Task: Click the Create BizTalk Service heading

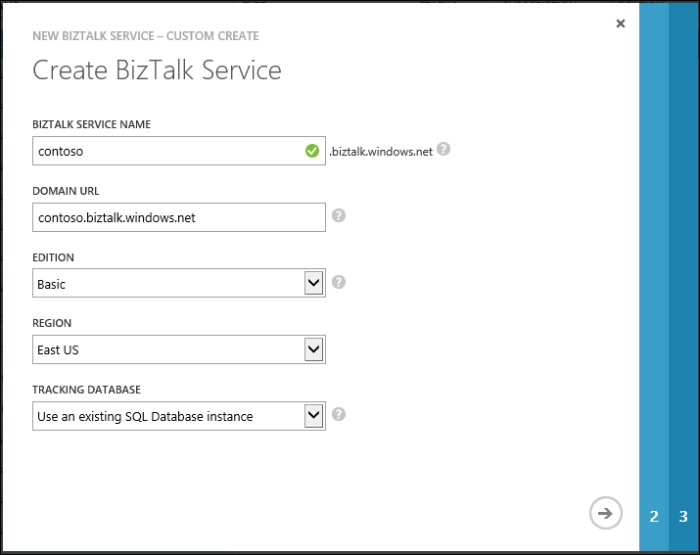Action: [157, 70]
